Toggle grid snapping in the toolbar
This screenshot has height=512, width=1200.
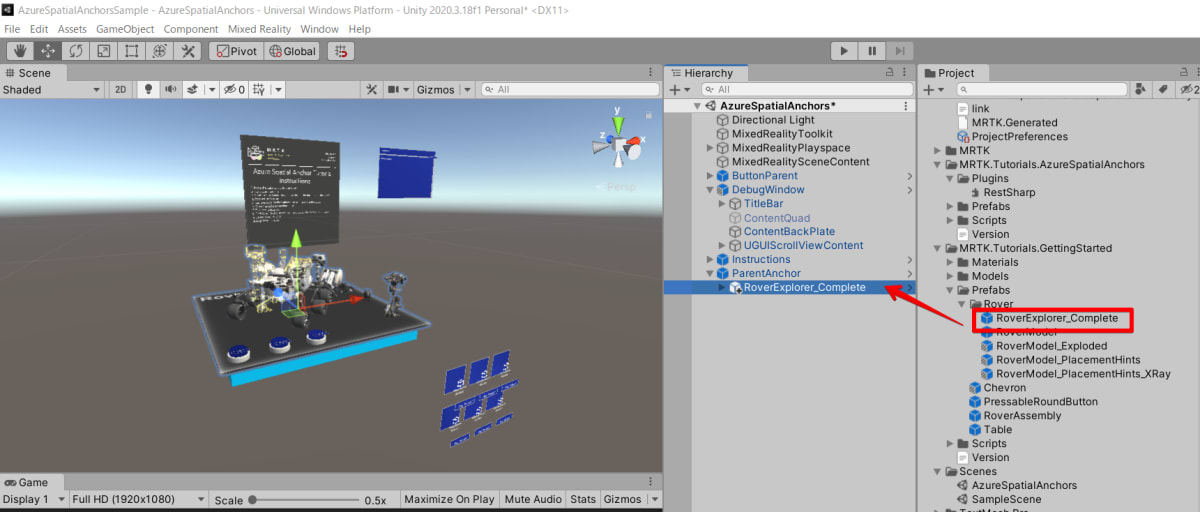[341, 51]
